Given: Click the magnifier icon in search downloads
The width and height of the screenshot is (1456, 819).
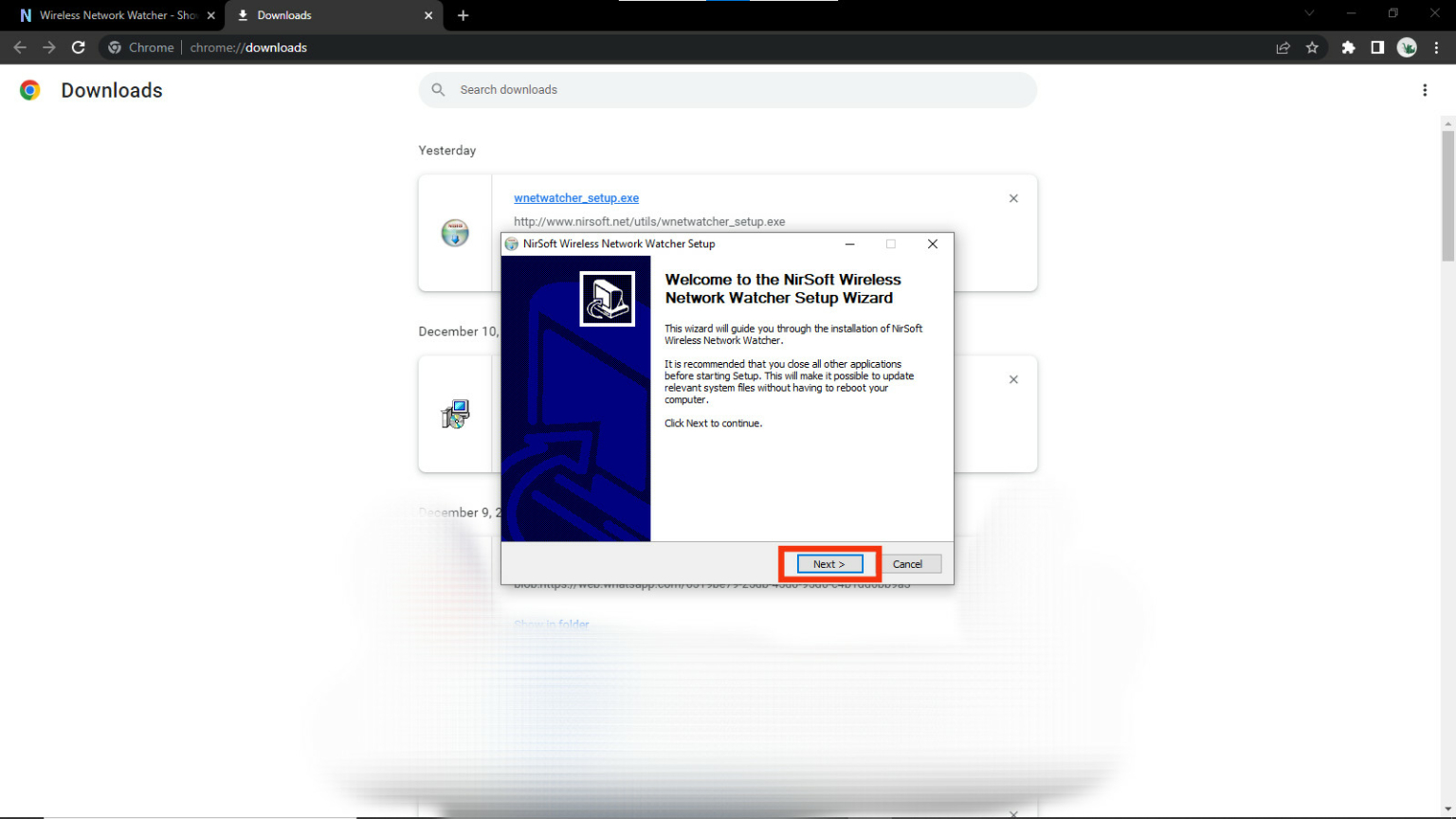Looking at the screenshot, I should click(x=438, y=90).
